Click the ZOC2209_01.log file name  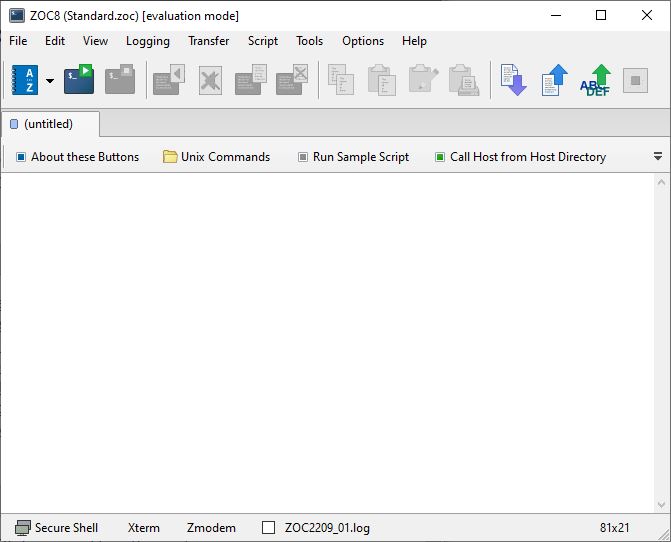coord(327,528)
